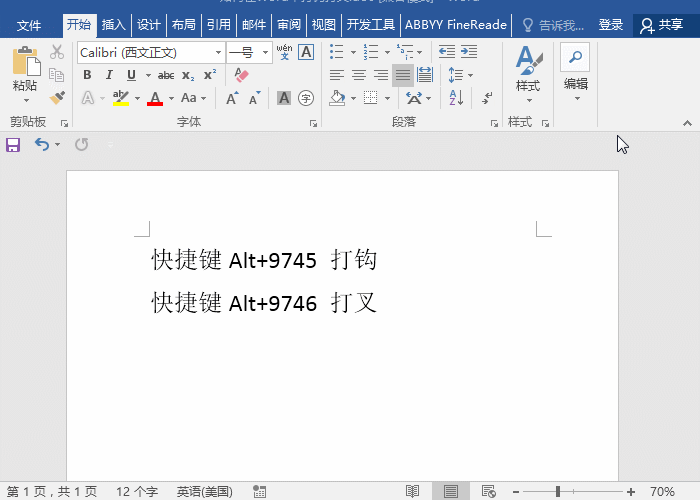The height and width of the screenshot is (500, 700).
Task: Apply yellow text highlight color
Action: pos(121,98)
